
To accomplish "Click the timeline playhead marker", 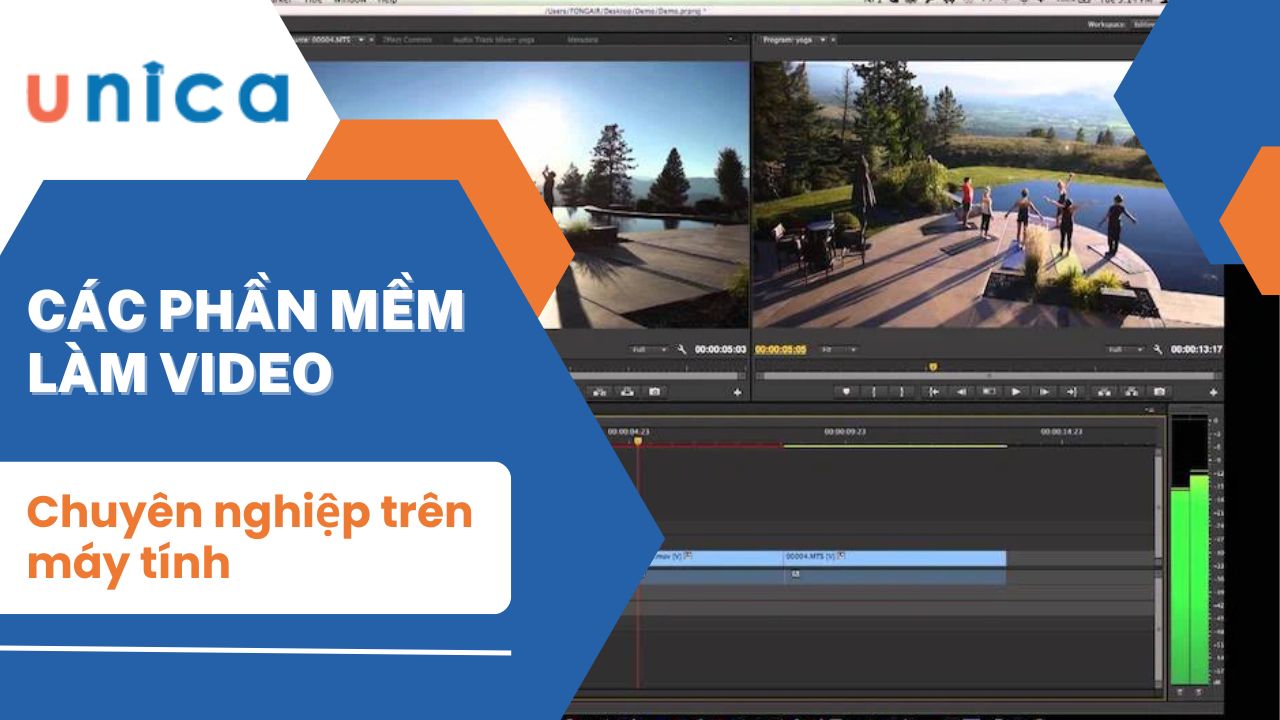I will tap(637, 440).
